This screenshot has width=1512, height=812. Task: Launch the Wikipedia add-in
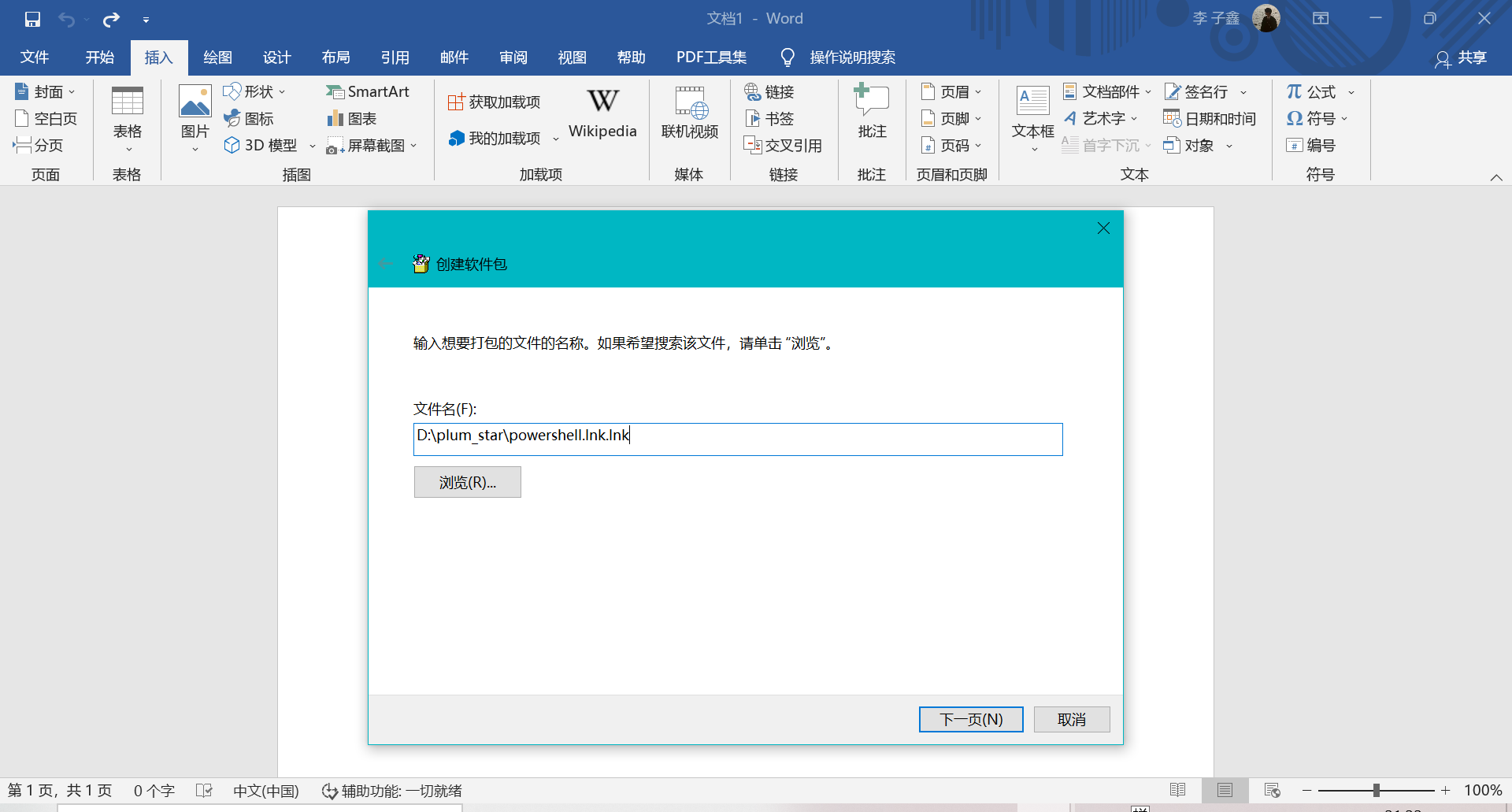pos(602,114)
